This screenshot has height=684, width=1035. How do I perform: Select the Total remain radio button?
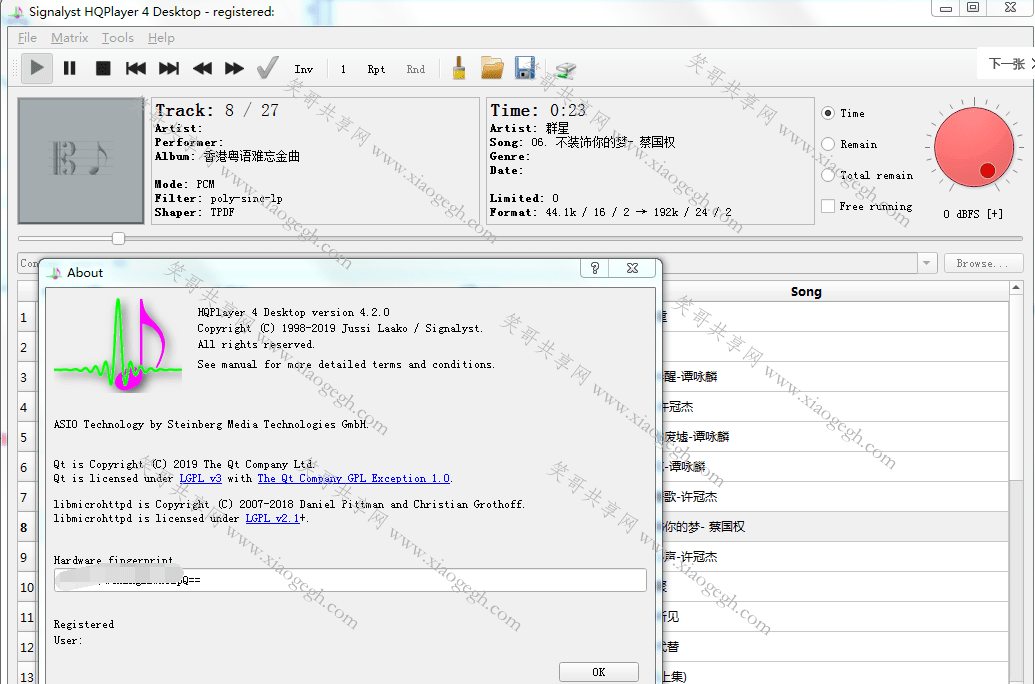coord(828,175)
